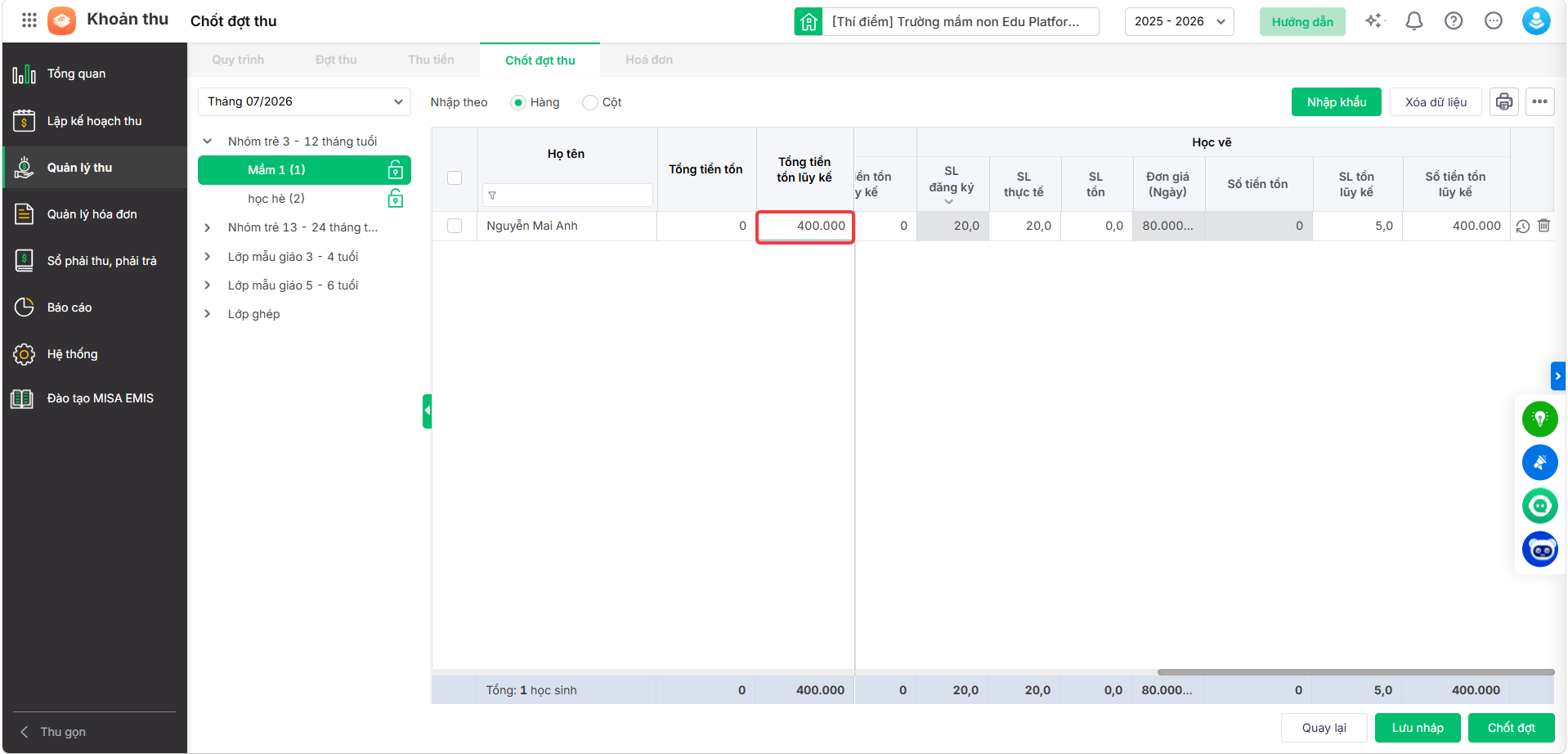1568x754 pixels.
Task: Open Đào tạo MISA EMIS
Action: (x=95, y=398)
